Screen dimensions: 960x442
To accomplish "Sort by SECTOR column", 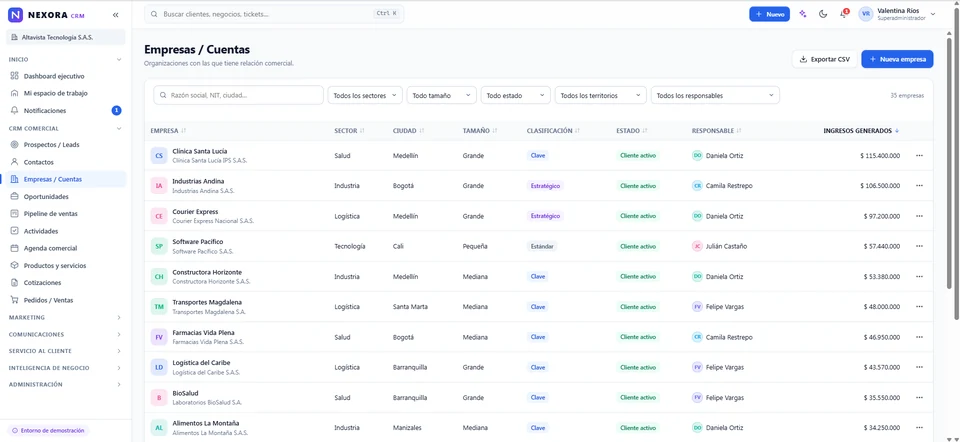I will pyautogui.click(x=349, y=130).
